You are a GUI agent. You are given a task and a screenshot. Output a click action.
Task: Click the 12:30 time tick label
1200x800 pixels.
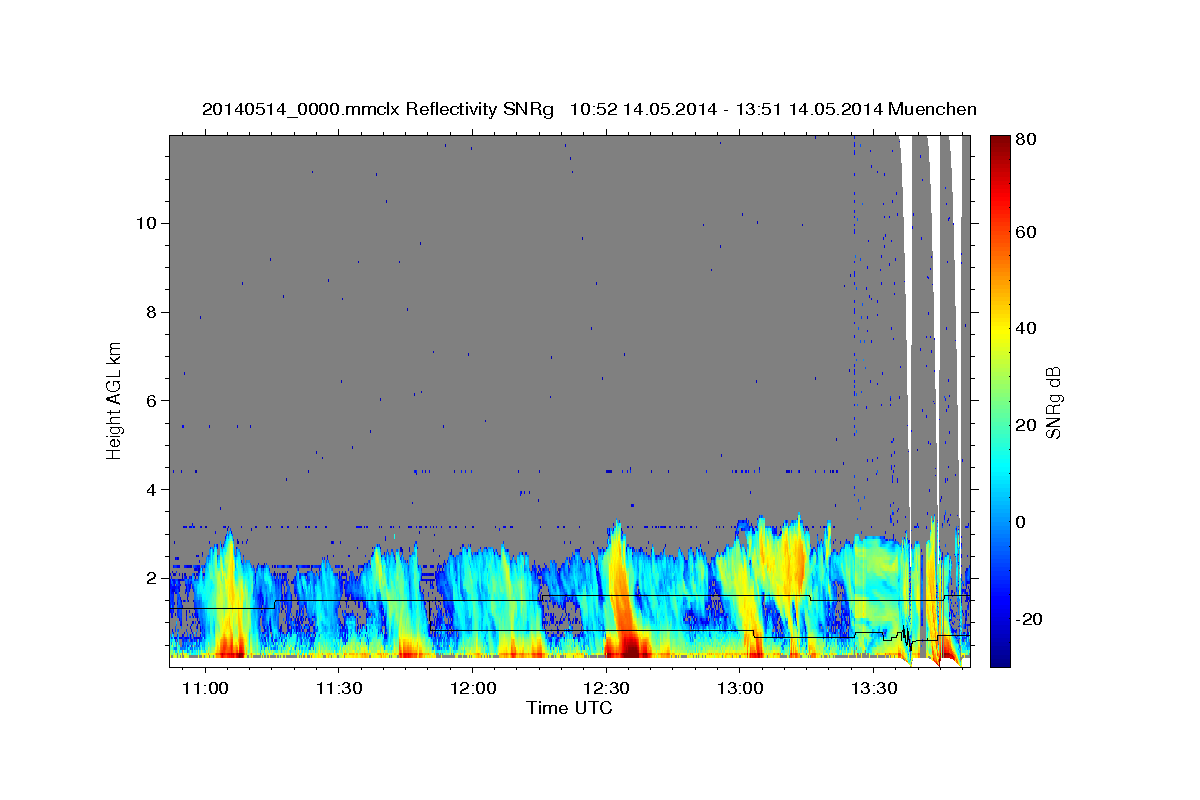[606, 689]
